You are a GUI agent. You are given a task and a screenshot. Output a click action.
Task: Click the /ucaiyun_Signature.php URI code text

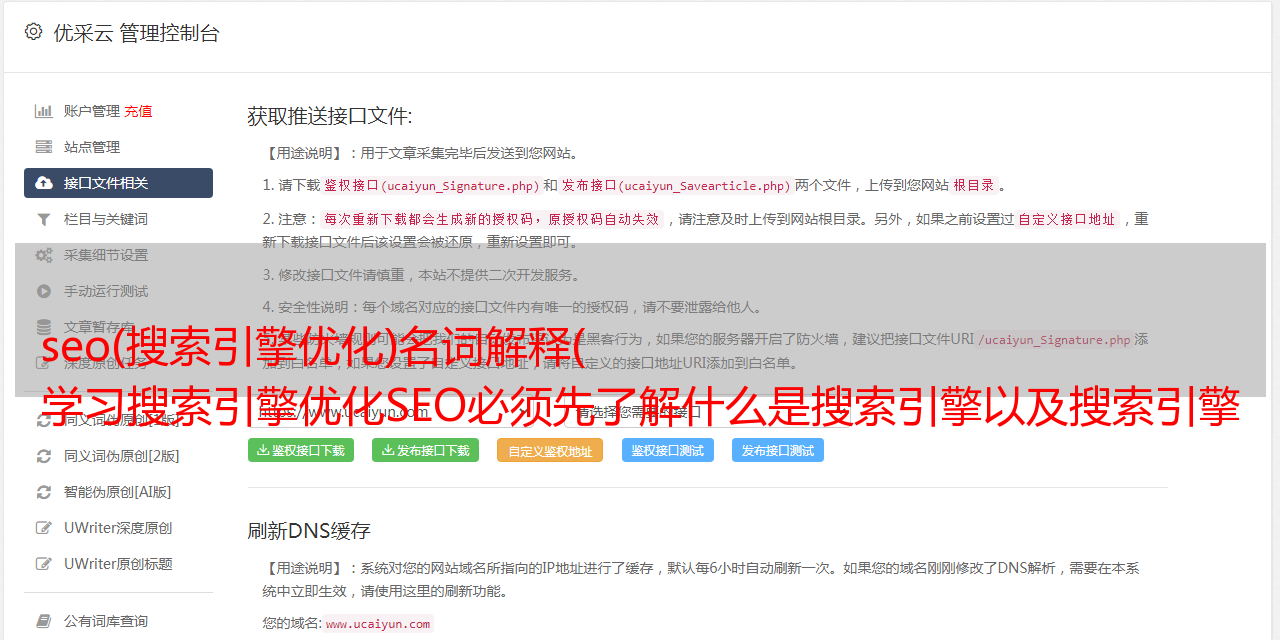click(1054, 340)
